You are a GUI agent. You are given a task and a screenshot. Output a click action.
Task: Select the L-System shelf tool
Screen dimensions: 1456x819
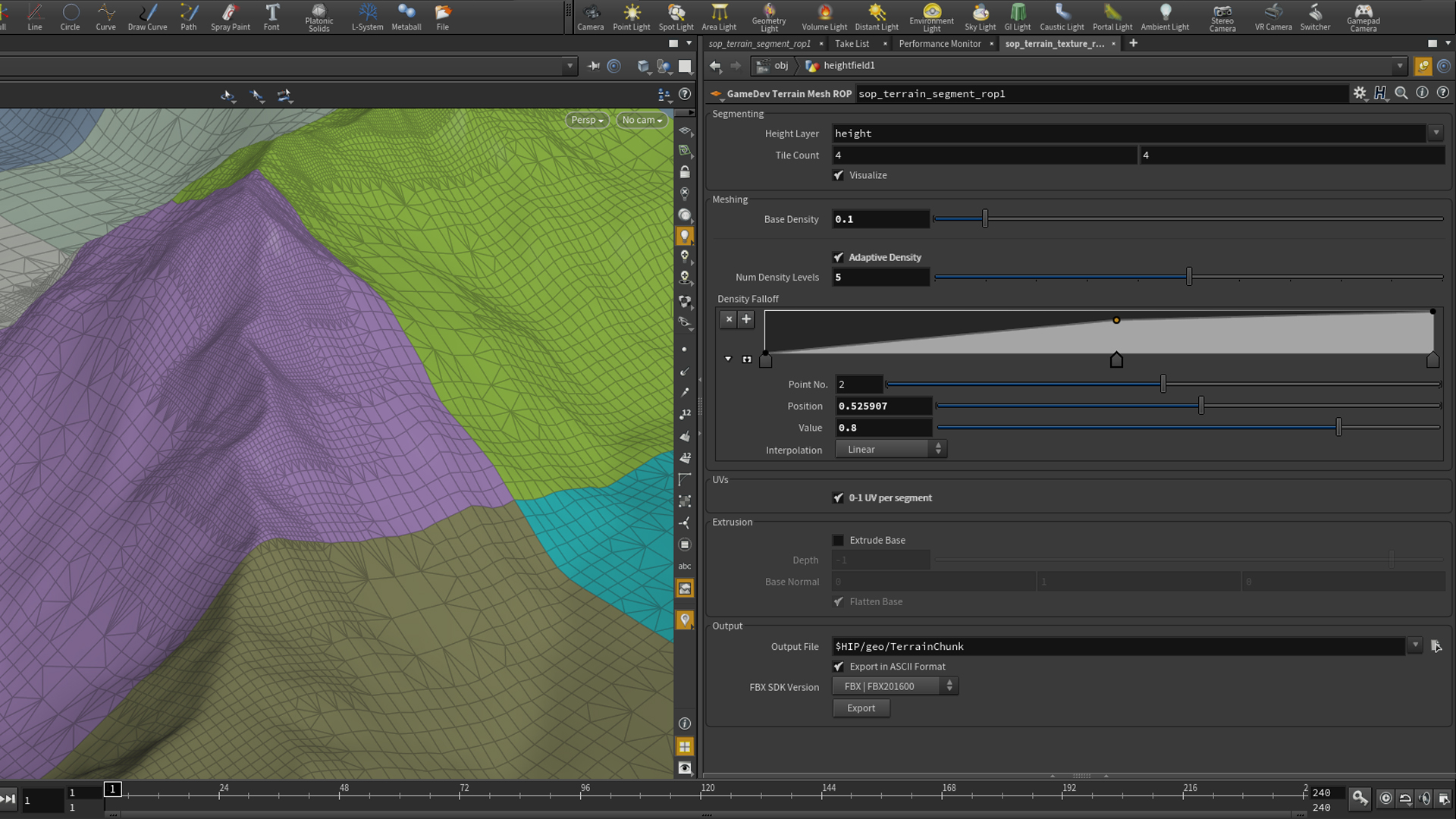[x=367, y=17]
